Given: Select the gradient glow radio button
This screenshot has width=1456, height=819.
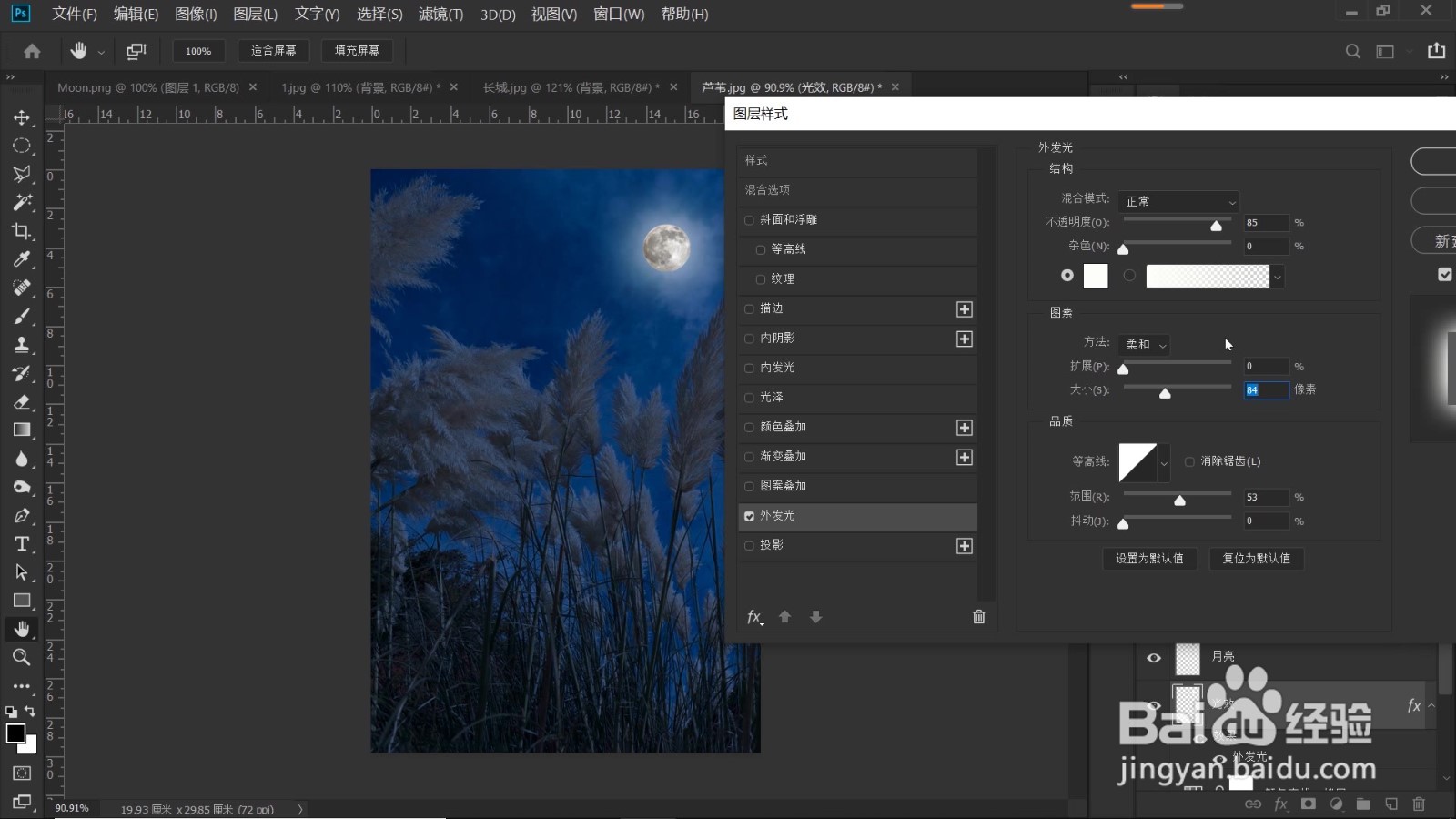Looking at the screenshot, I should click(x=1129, y=275).
